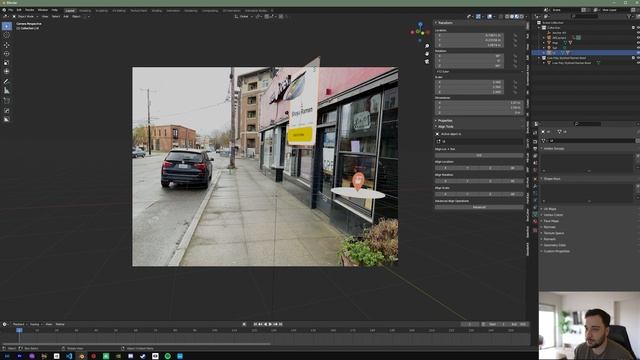Open the Global transform orientation dropdown

244,17
